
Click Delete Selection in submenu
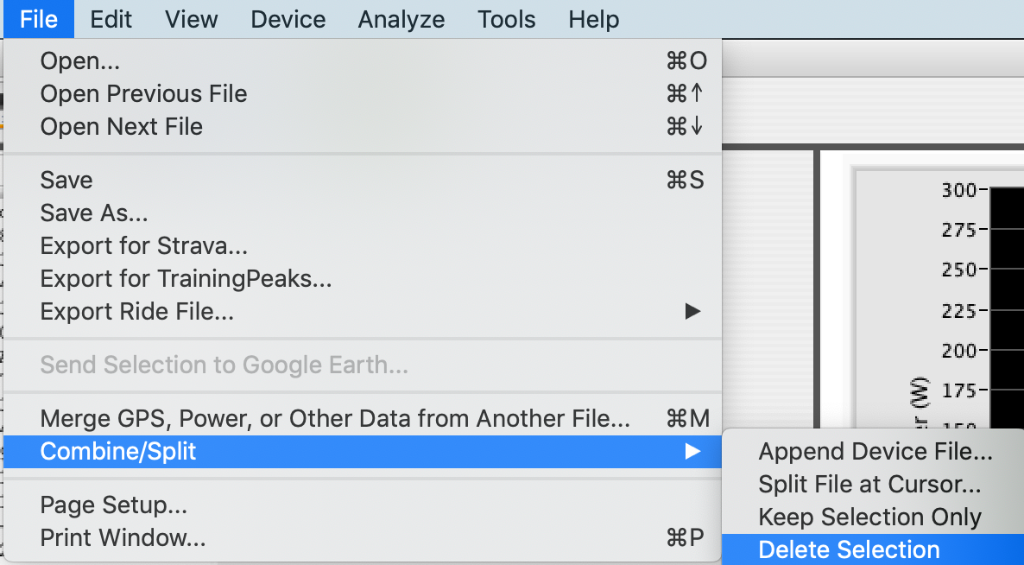(x=873, y=549)
